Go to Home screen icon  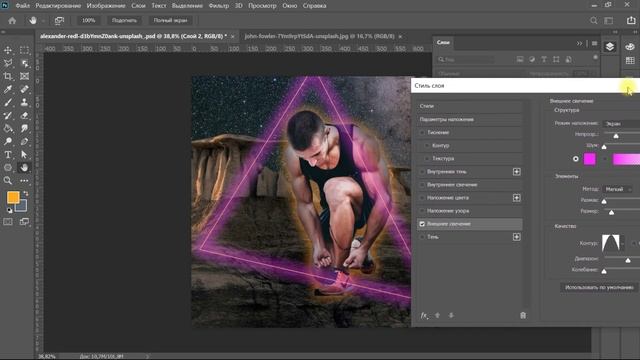tap(12, 20)
